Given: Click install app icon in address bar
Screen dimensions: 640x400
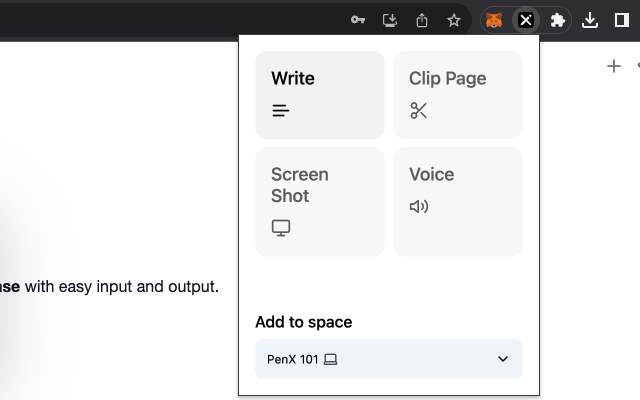Looking at the screenshot, I should click(x=390, y=20).
